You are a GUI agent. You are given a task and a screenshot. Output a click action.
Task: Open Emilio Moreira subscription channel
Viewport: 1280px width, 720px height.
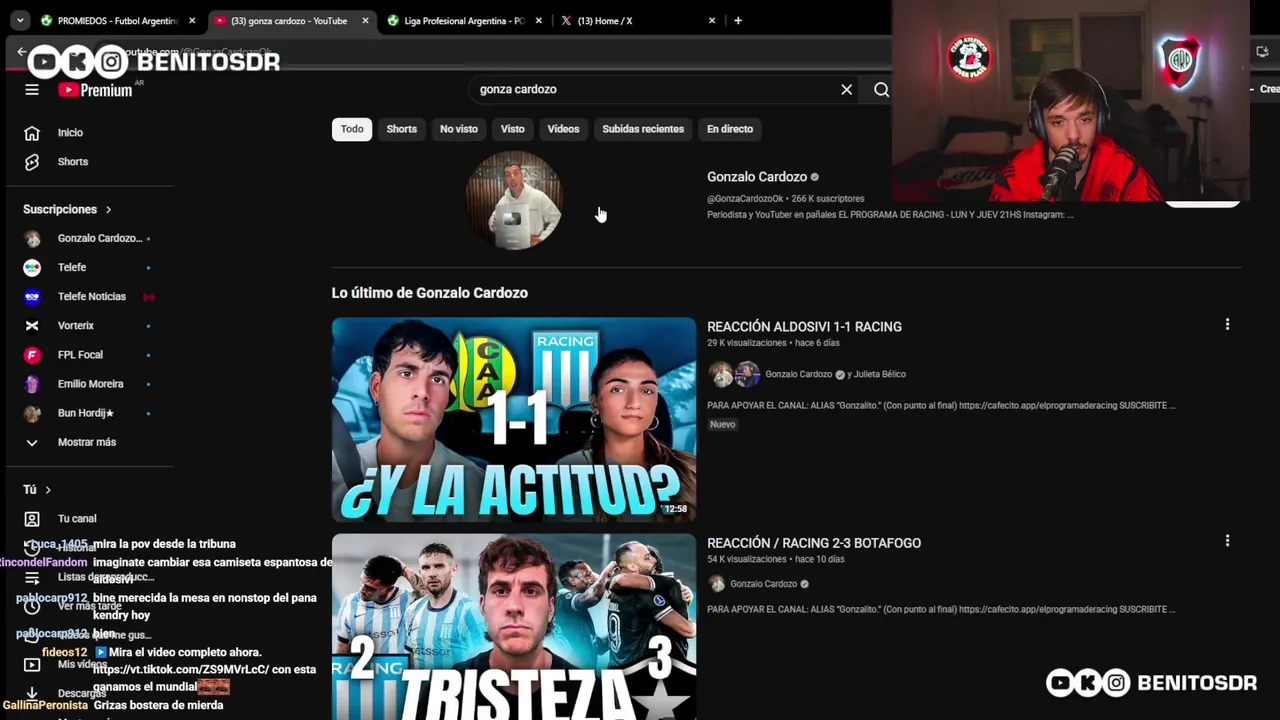pos(88,383)
